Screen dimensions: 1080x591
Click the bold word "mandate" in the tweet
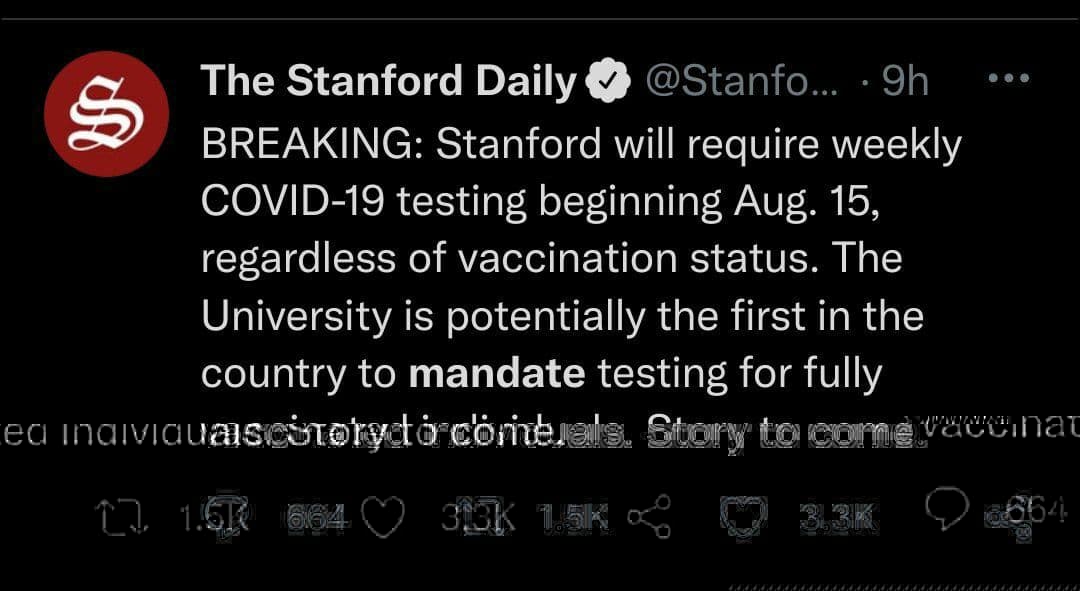pos(497,373)
